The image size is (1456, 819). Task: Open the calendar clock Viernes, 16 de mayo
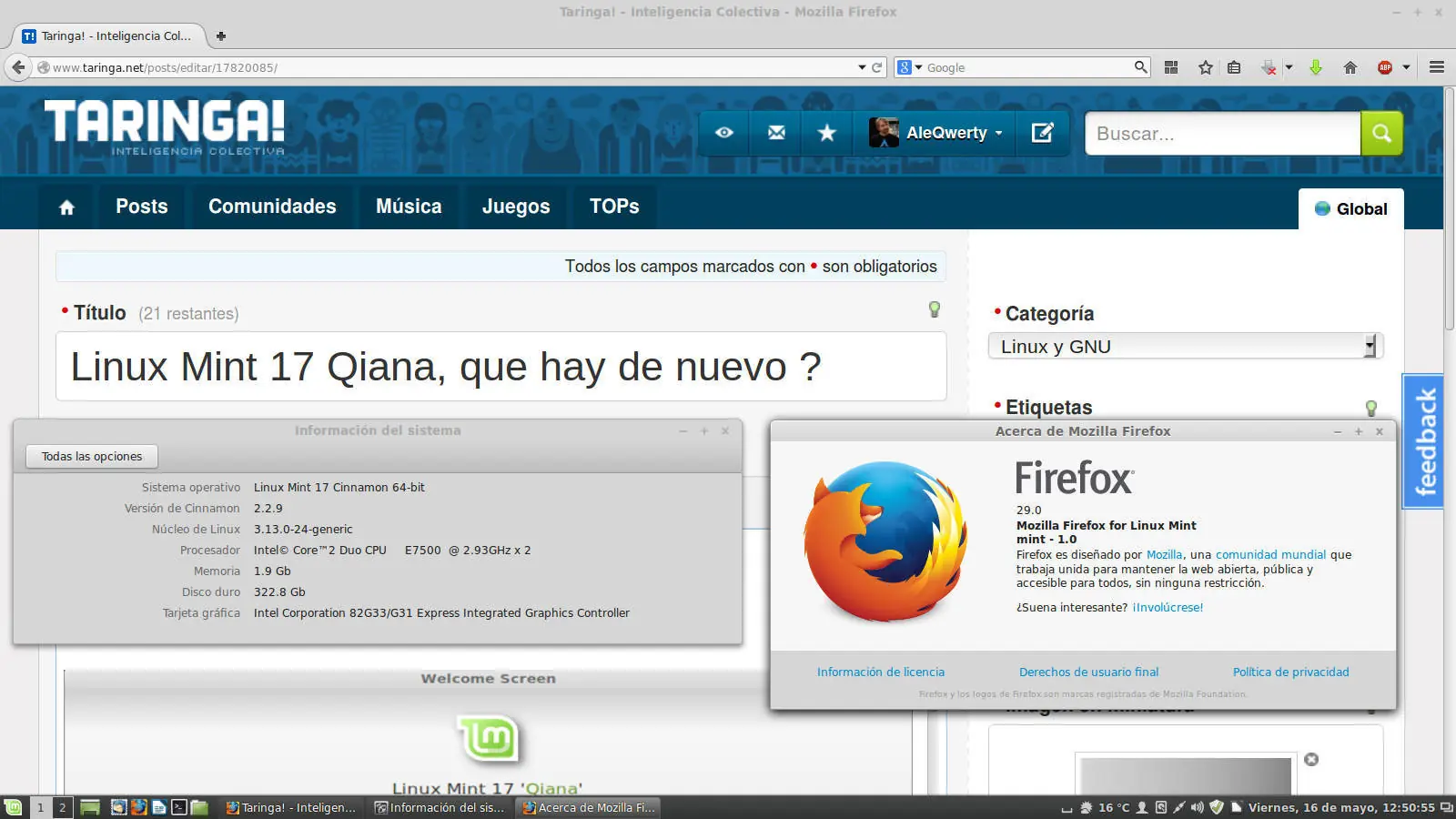pyautogui.click(x=1341, y=807)
